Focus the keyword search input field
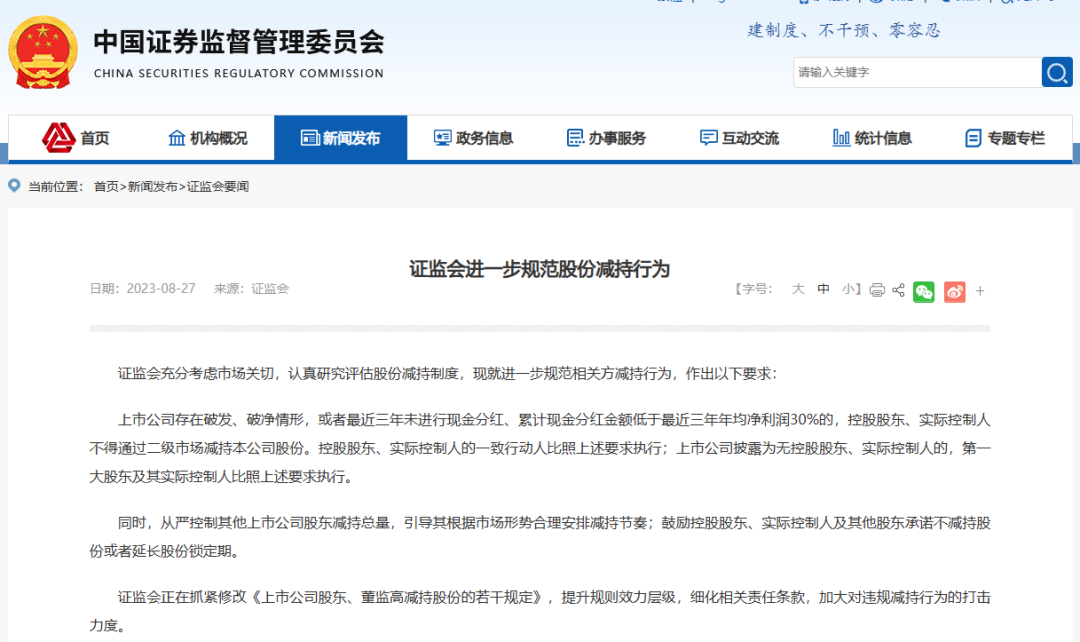 tap(917, 72)
